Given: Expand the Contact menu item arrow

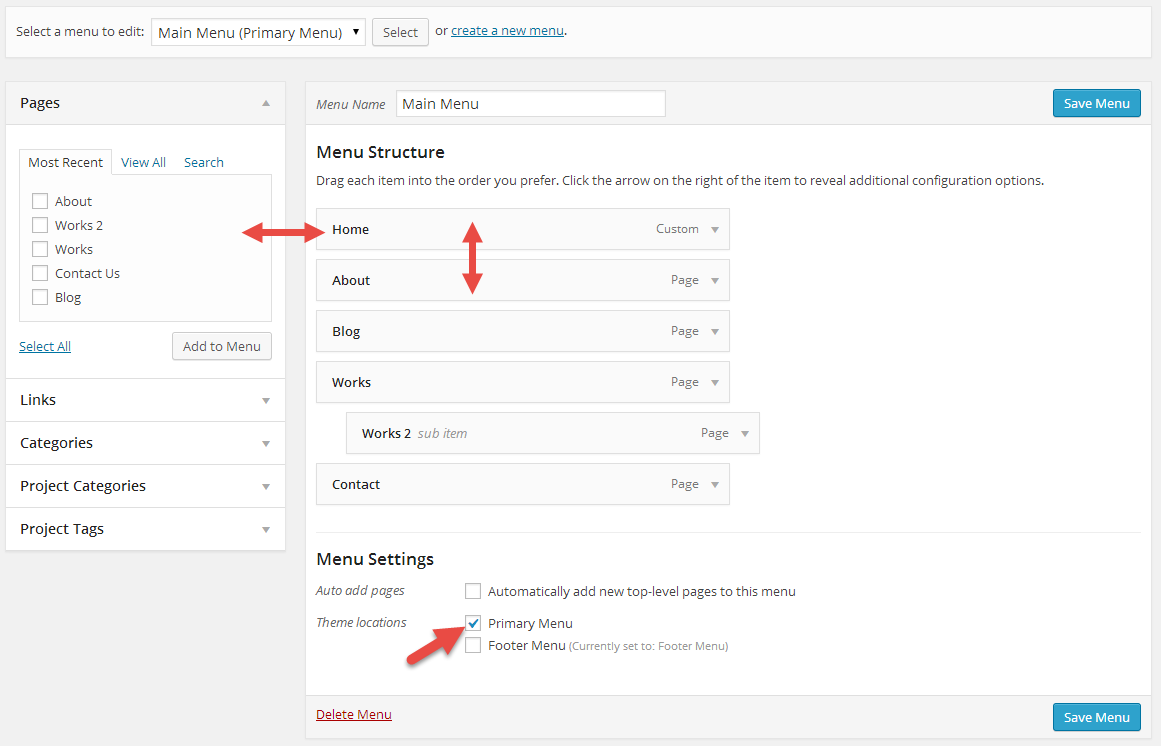Looking at the screenshot, I should 715,485.
